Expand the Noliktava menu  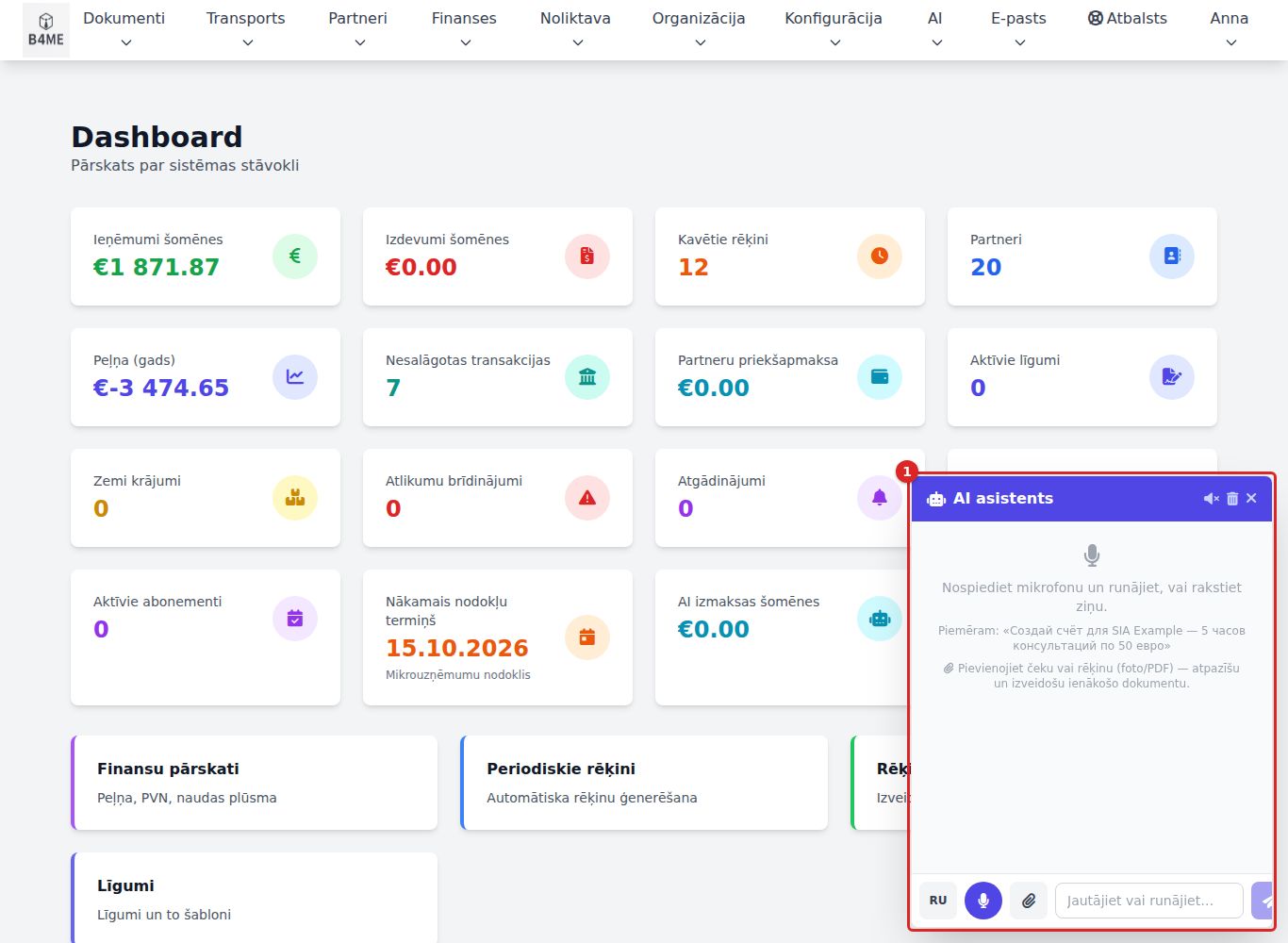(575, 30)
